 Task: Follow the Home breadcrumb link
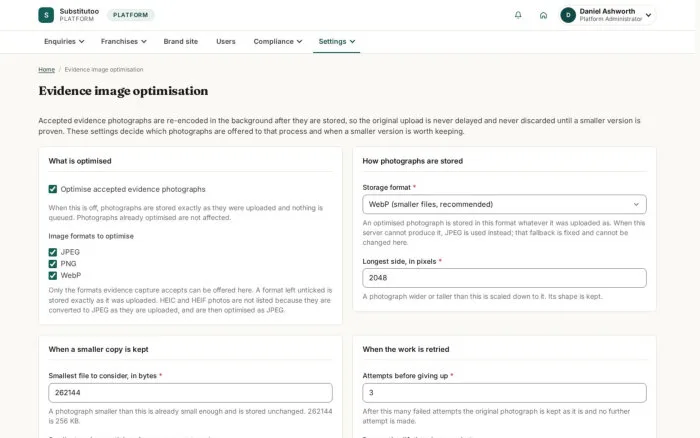46,70
